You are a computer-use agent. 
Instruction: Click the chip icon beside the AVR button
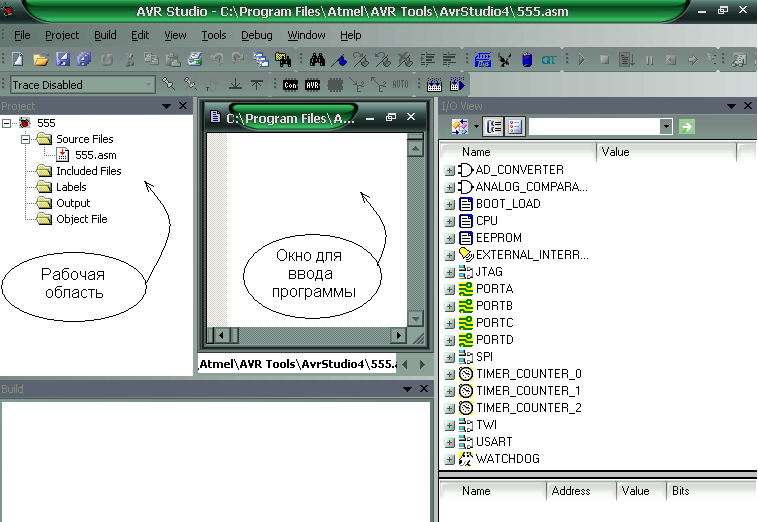[x=335, y=85]
